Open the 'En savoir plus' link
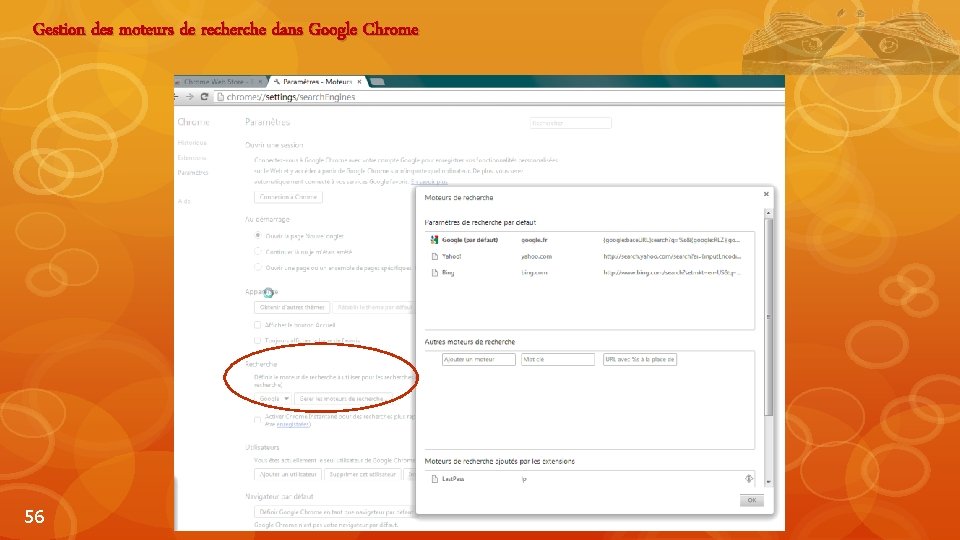The height and width of the screenshot is (540, 960). pyautogui.click(x=429, y=182)
